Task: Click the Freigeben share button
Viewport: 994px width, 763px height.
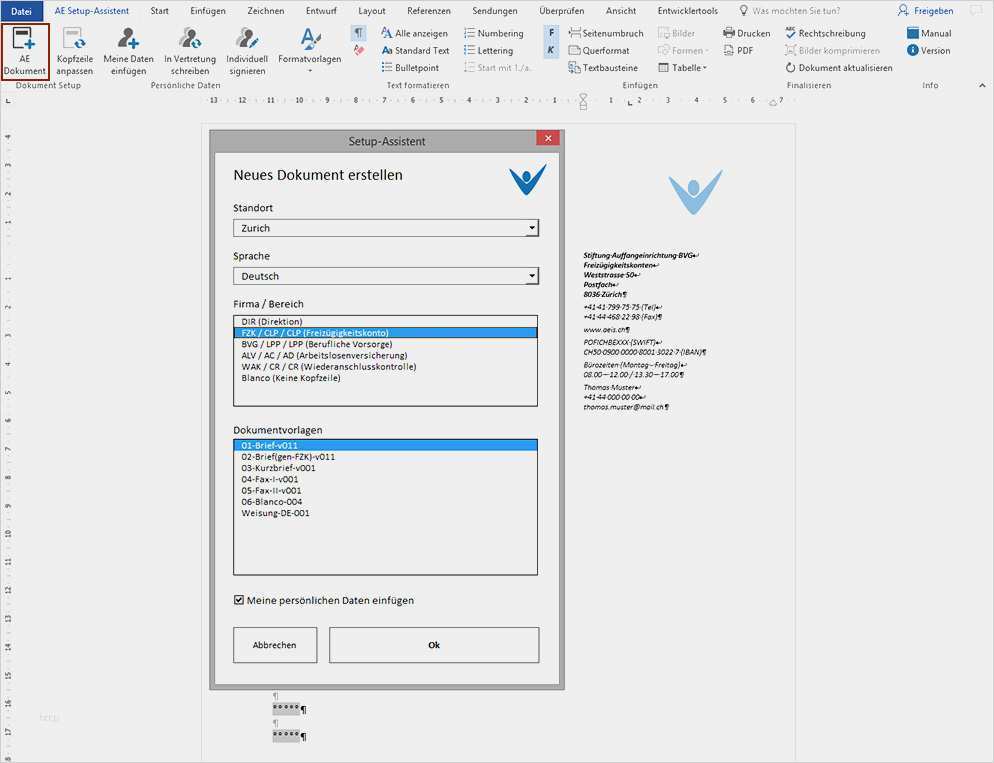Action: point(926,11)
